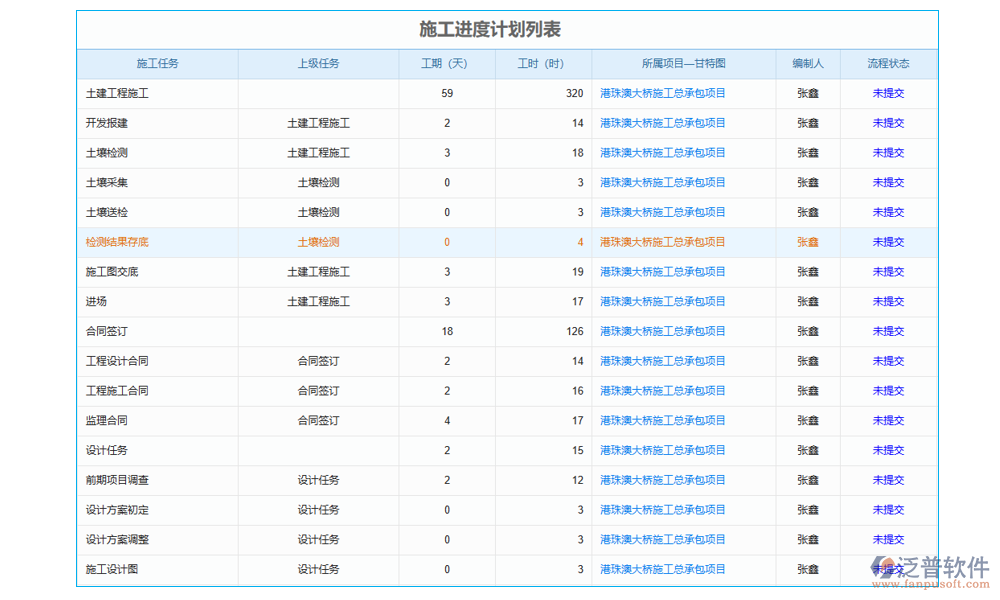
Task: Select the 工时（时） column header
Action: (542, 64)
